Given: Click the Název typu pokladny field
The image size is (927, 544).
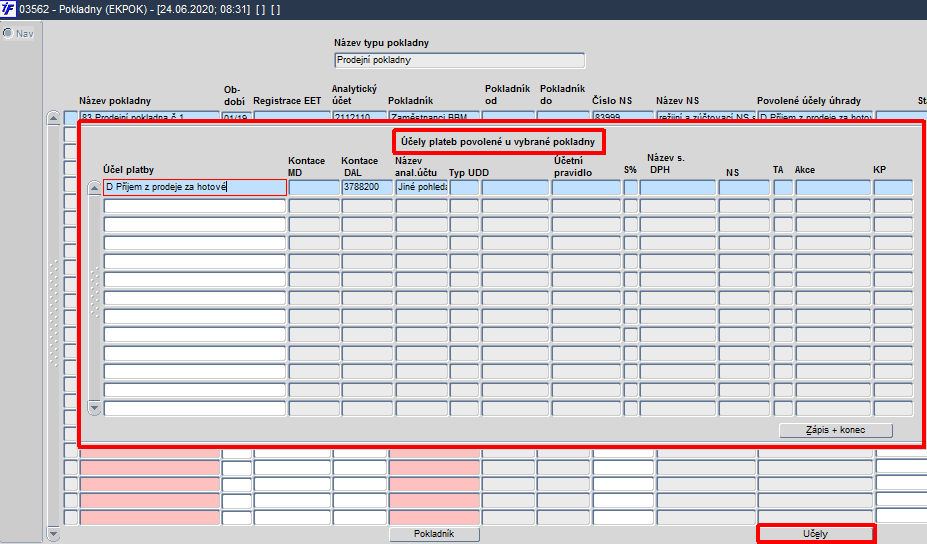Looking at the screenshot, I should pos(459,60).
